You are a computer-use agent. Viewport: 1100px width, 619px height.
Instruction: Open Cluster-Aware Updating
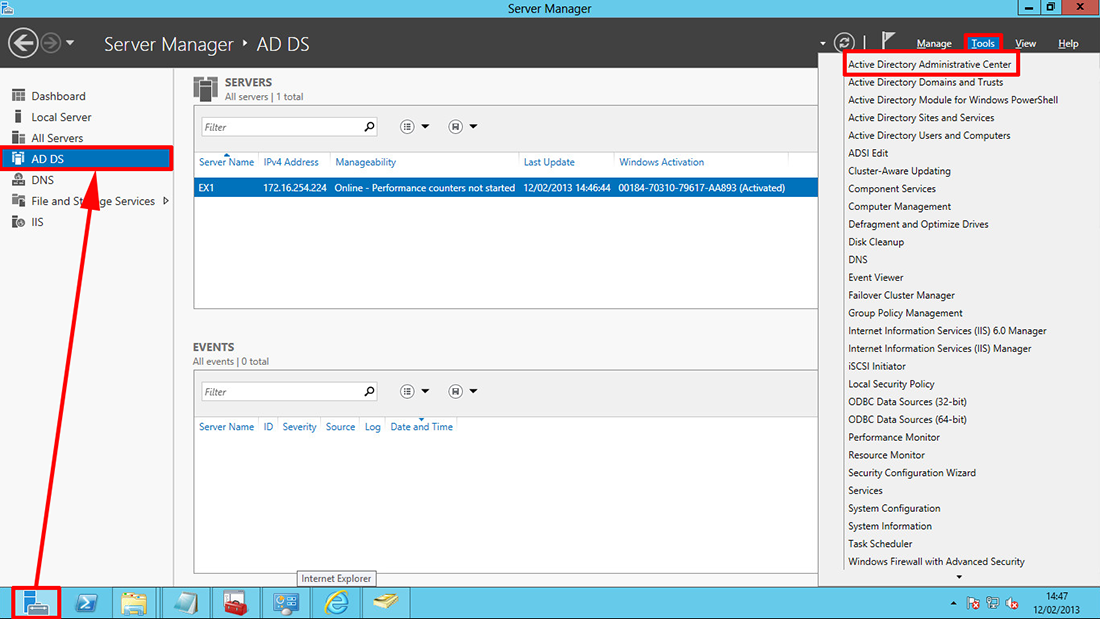click(899, 171)
